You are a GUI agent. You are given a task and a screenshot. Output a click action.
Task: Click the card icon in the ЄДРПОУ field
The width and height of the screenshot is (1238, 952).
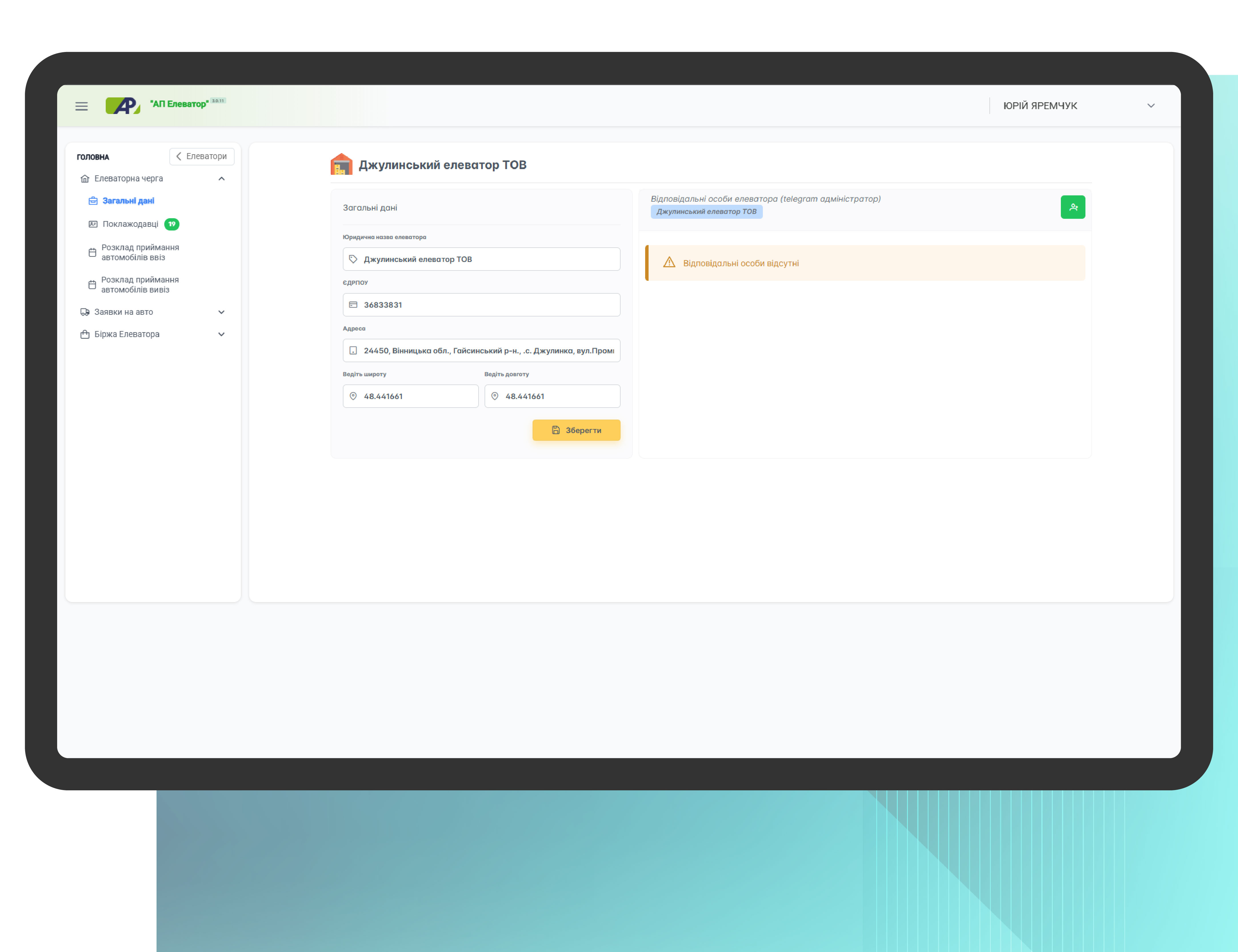point(353,305)
